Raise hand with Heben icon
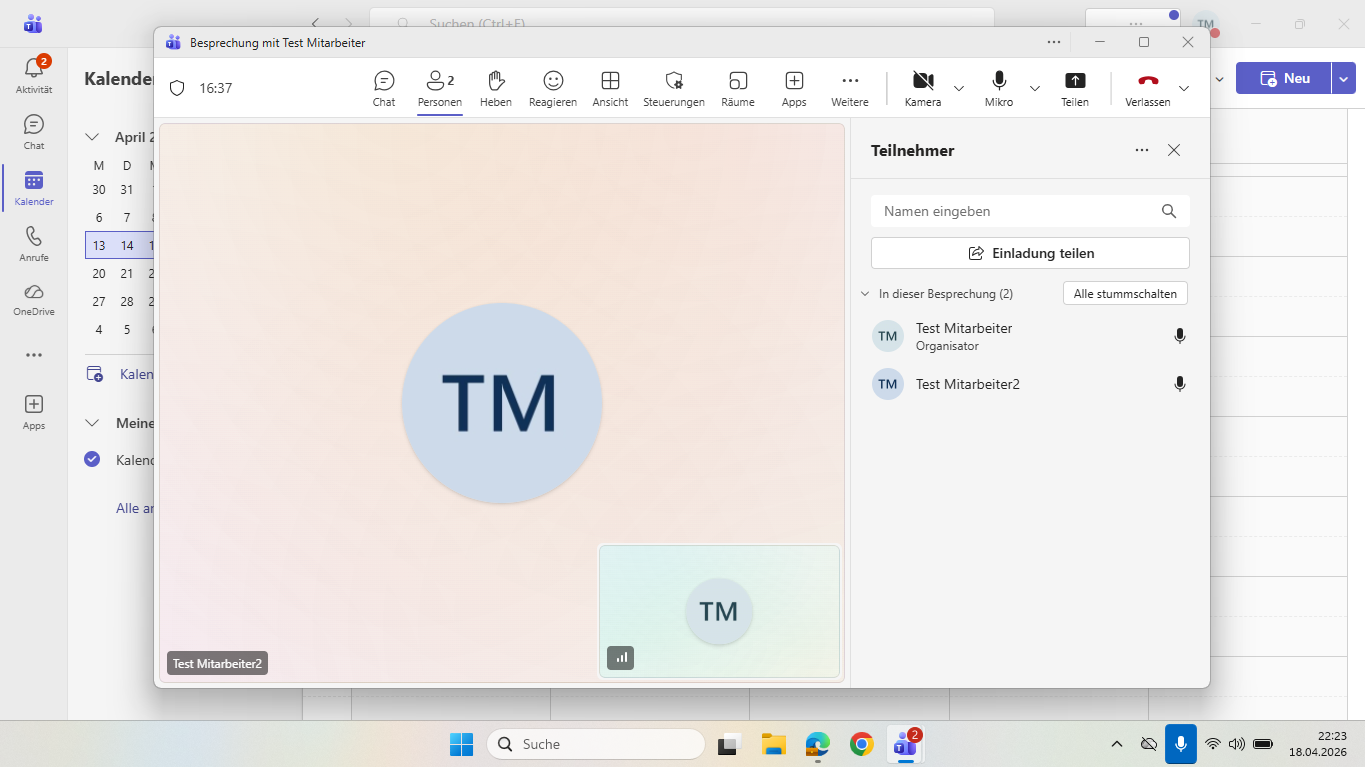 [495, 88]
